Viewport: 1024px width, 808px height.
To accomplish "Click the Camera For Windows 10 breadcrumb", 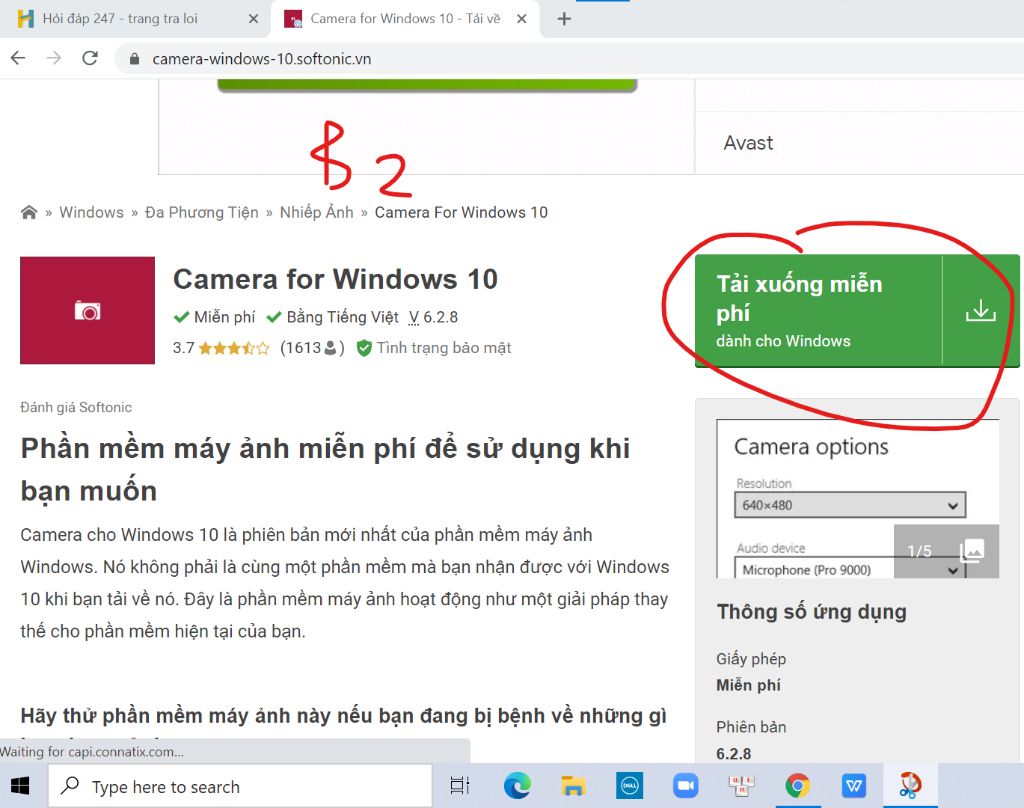I will pos(461,212).
